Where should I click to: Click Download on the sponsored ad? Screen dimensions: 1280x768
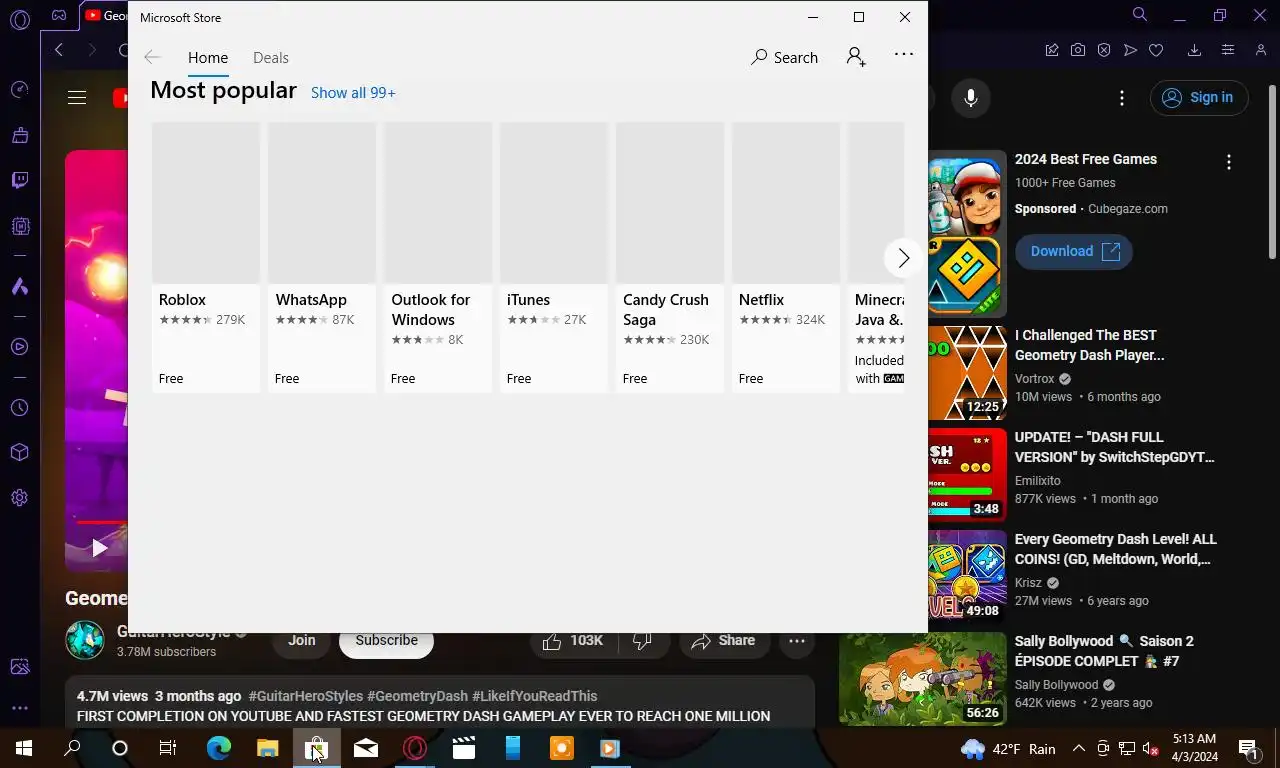point(1073,251)
